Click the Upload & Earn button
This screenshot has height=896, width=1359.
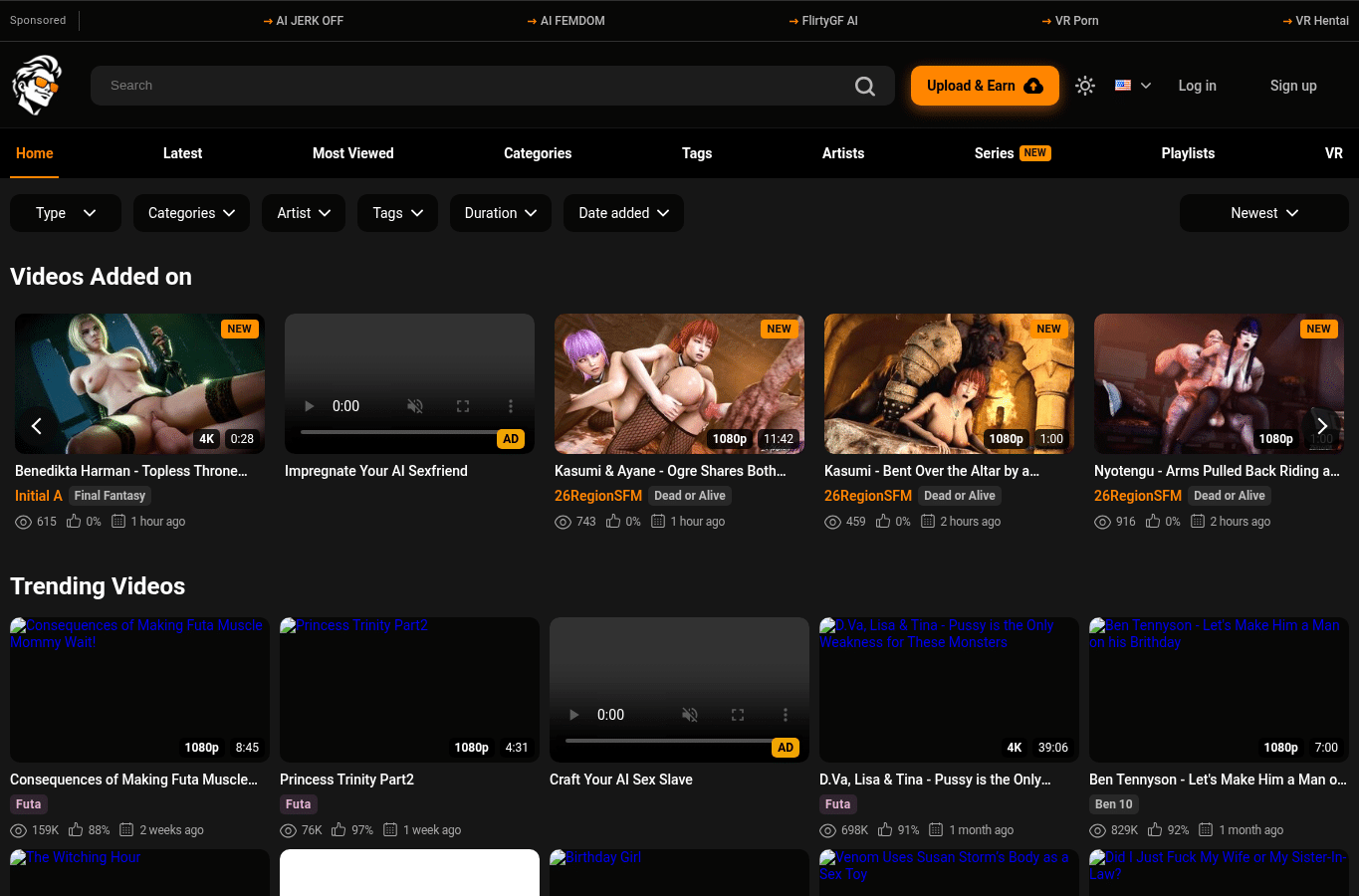(985, 86)
